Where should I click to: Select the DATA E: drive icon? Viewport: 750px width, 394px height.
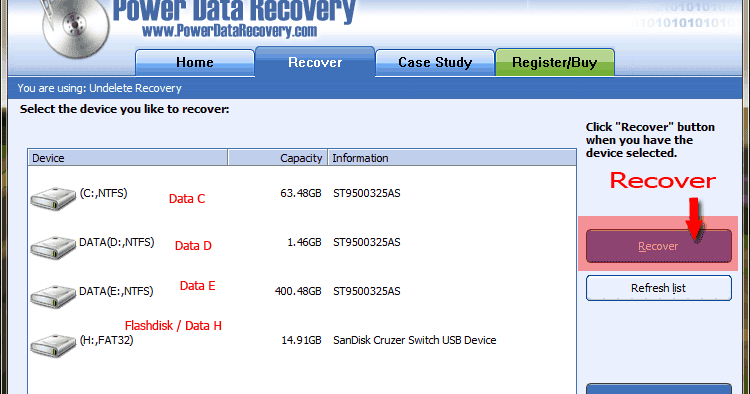coord(53,296)
